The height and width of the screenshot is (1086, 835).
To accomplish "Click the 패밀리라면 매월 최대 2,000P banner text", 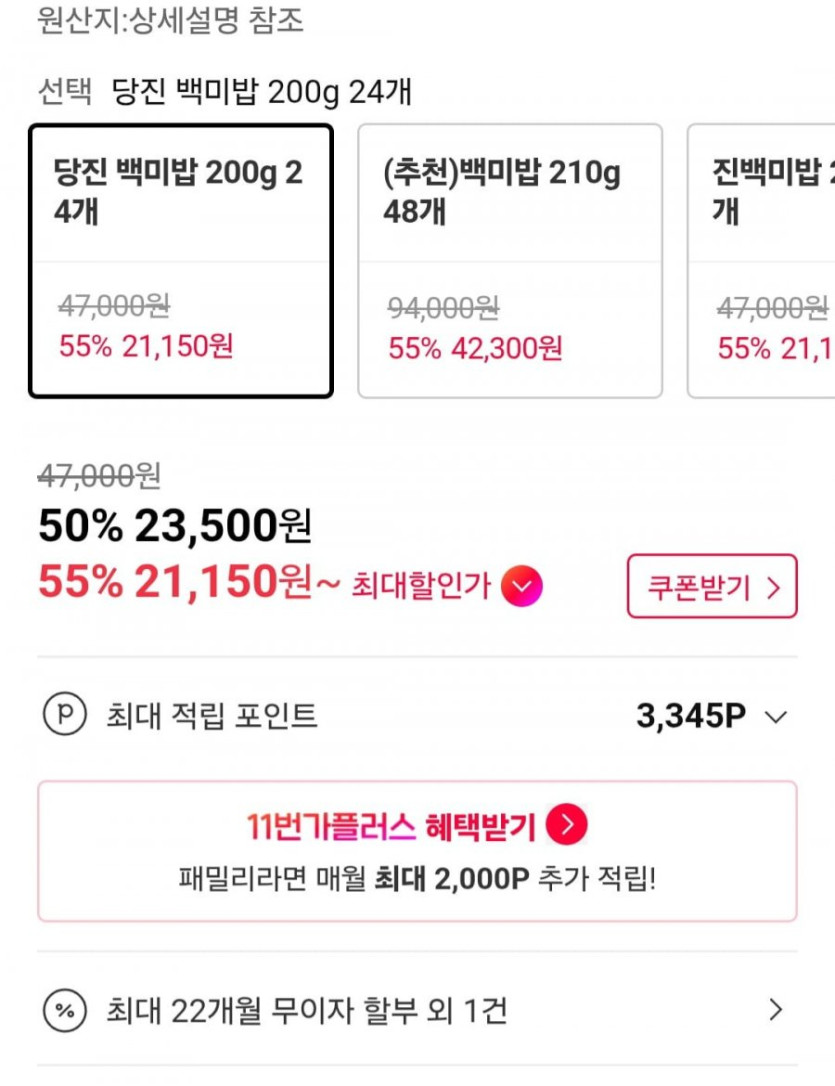I will [x=417, y=879].
